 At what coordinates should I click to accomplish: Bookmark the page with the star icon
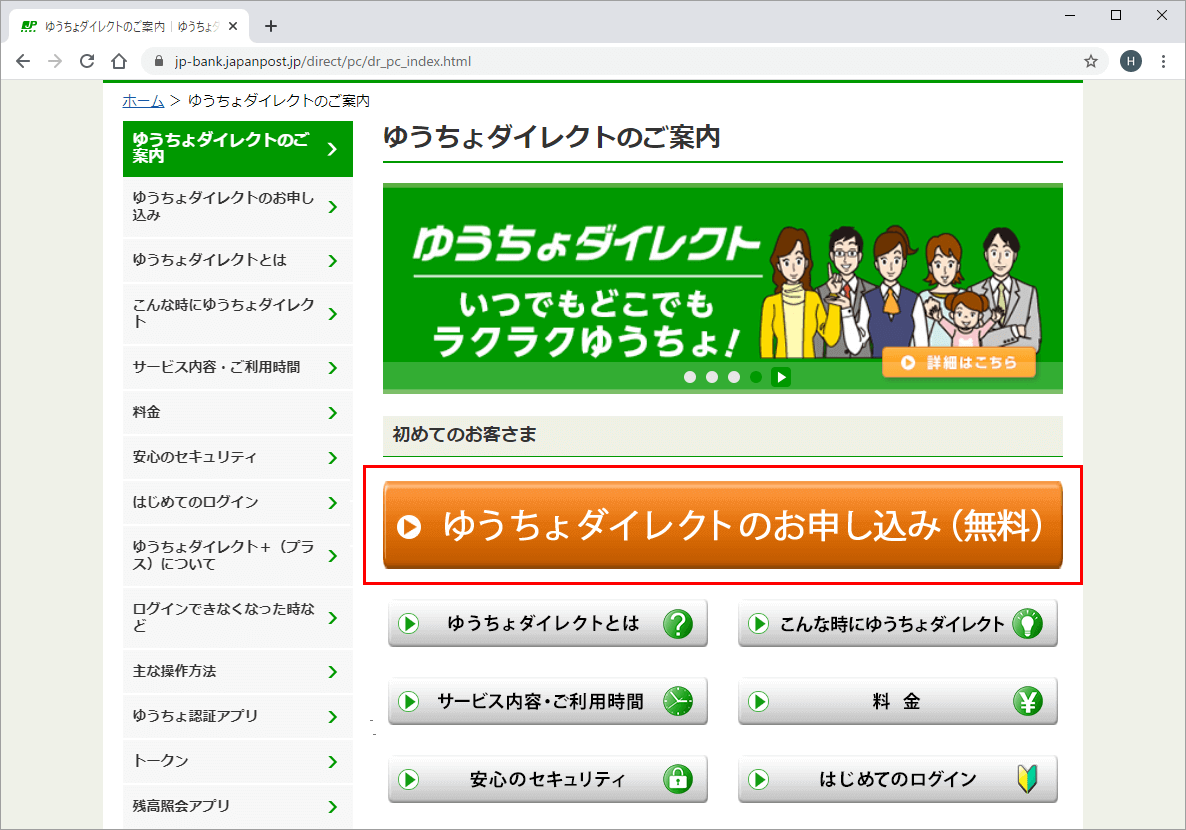point(1091,61)
